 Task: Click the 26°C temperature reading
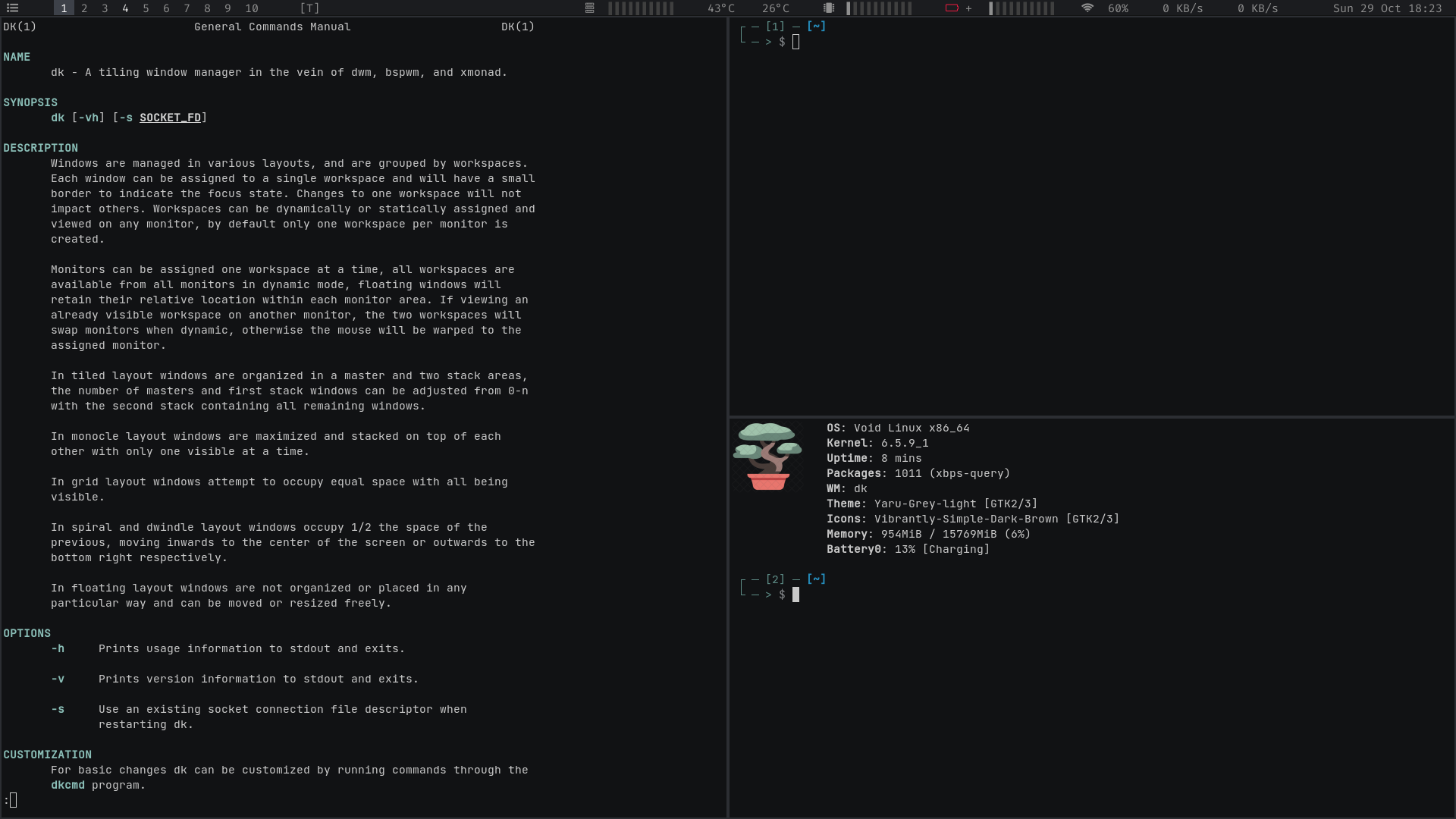(776, 8)
